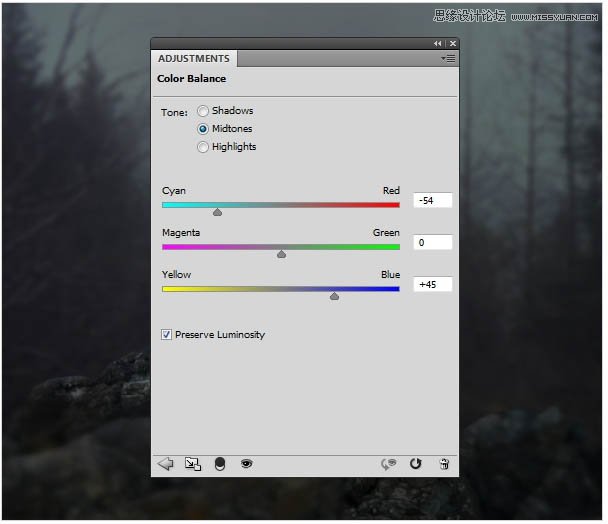Return to the adjustment list using back arrow
Viewport: 608px width, 524px height.
[166, 464]
